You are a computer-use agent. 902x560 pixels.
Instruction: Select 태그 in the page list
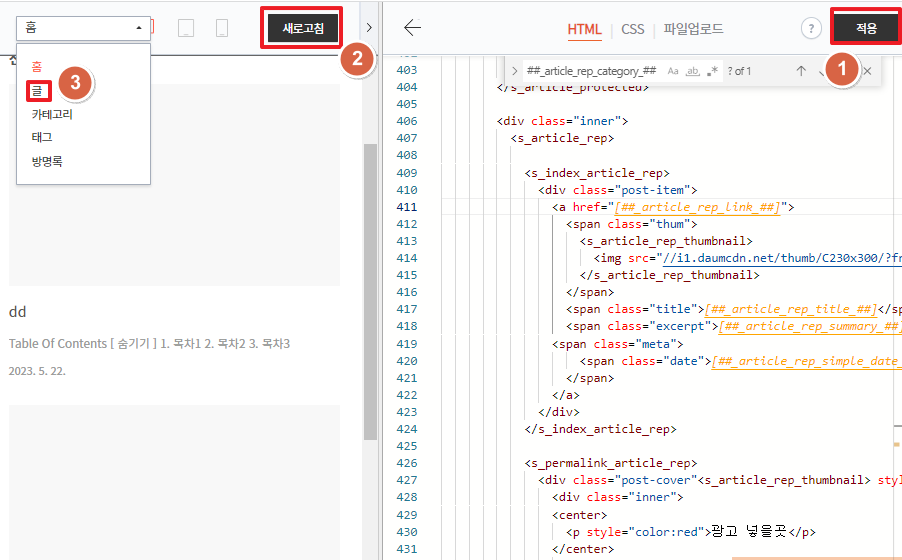42,137
